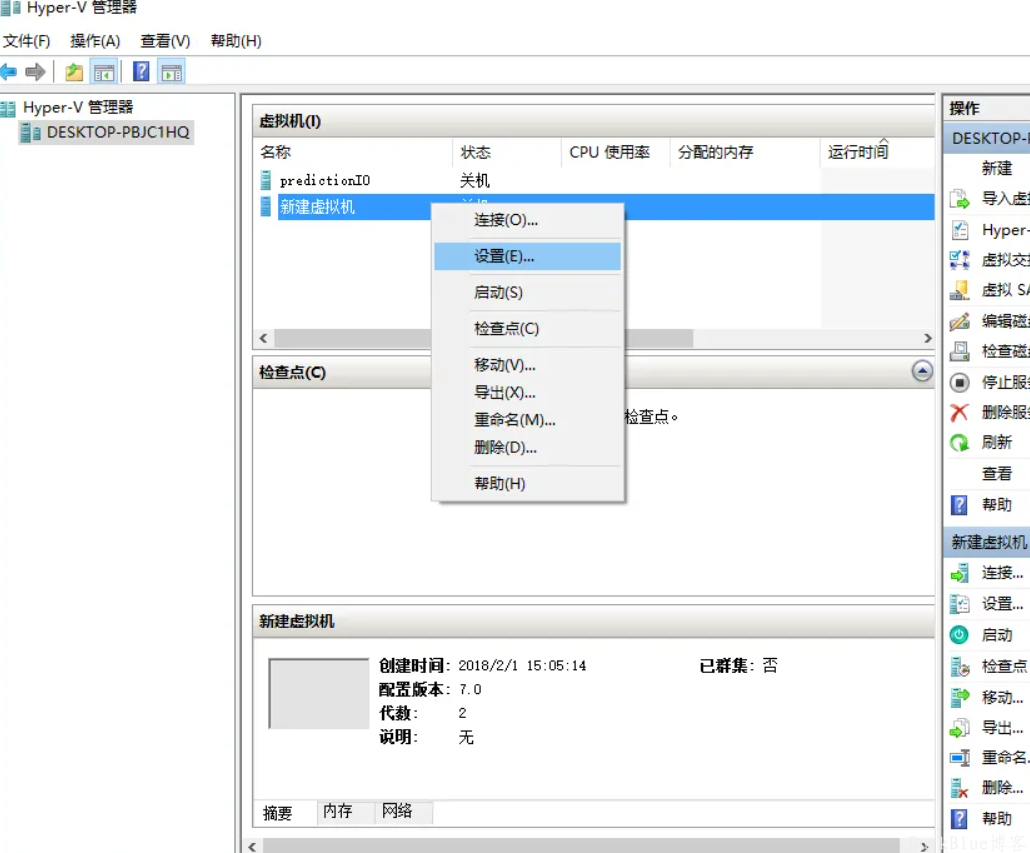The image size is (1030, 853).
Task: Open the 帮助(H) menu in the menu bar
Action: (x=236, y=41)
